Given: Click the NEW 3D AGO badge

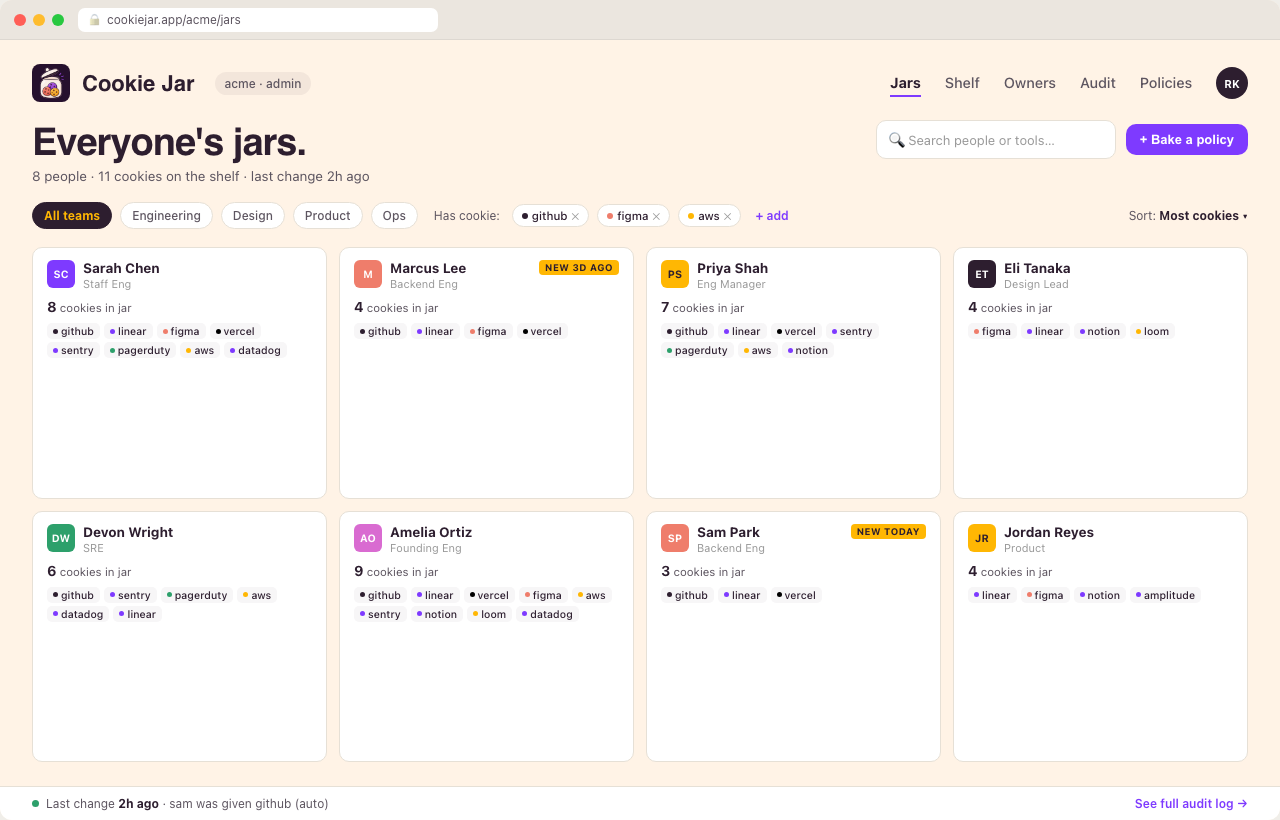Looking at the screenshot, I should pyautogui.click(x=579, y=267).
